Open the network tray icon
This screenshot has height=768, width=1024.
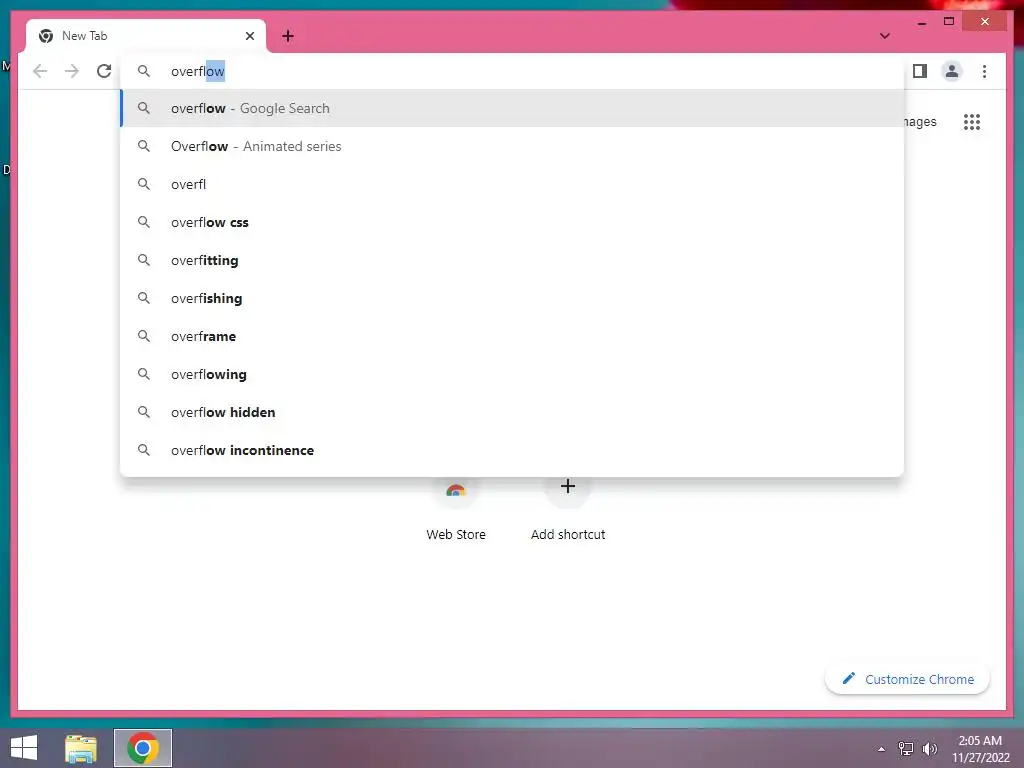tap(906, 749)
